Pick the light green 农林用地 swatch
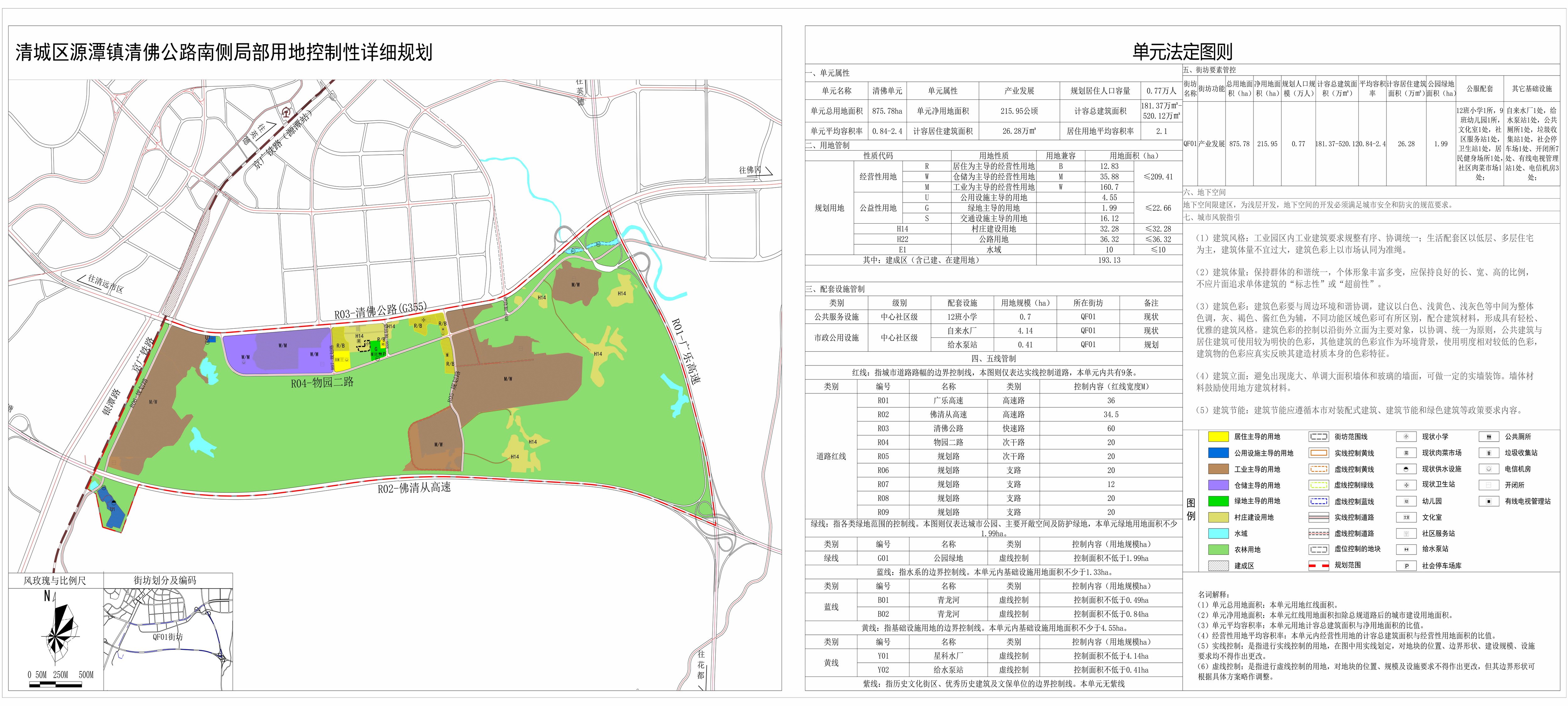This screenshot has width=1568, height=706. click(1218, 549)
